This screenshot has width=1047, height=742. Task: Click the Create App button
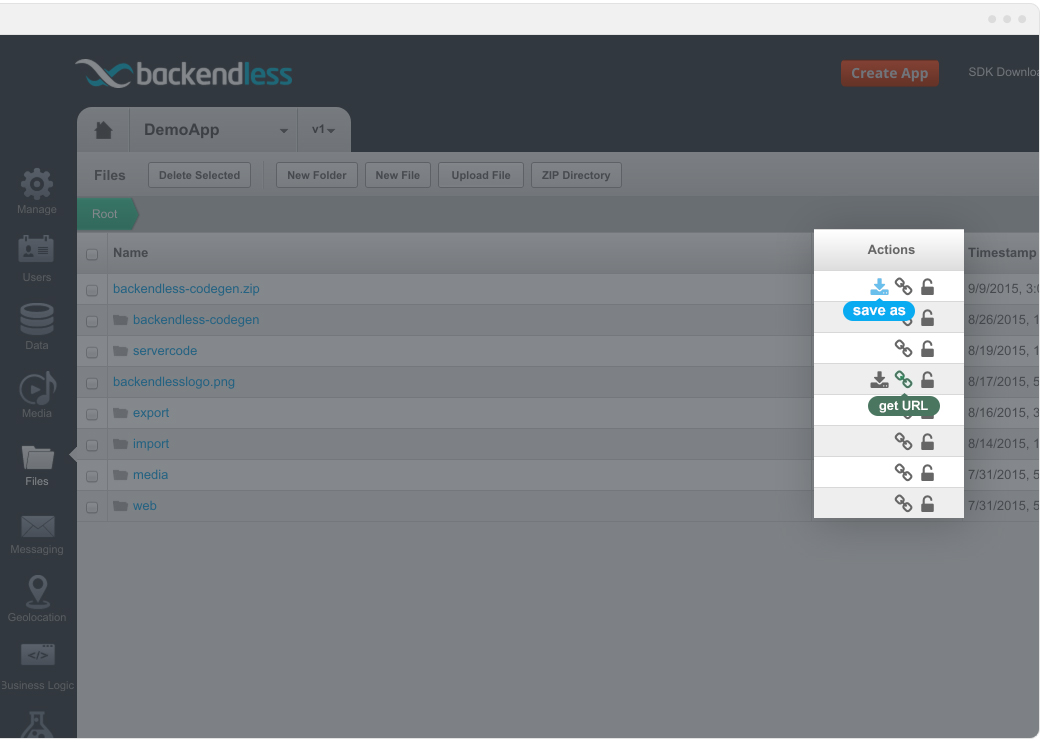coord(889,73)
